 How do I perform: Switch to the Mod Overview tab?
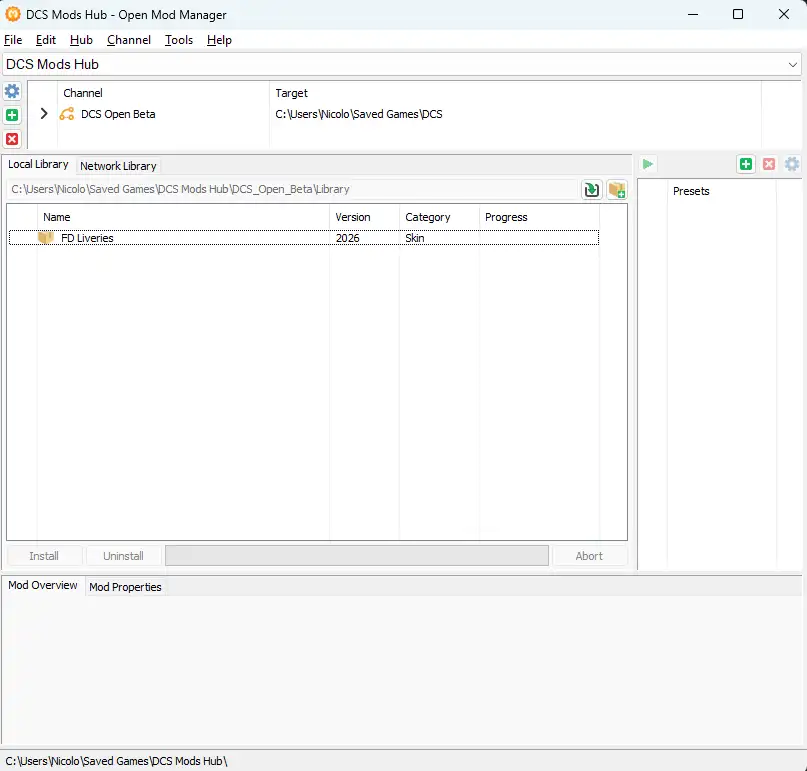(43, 585)
